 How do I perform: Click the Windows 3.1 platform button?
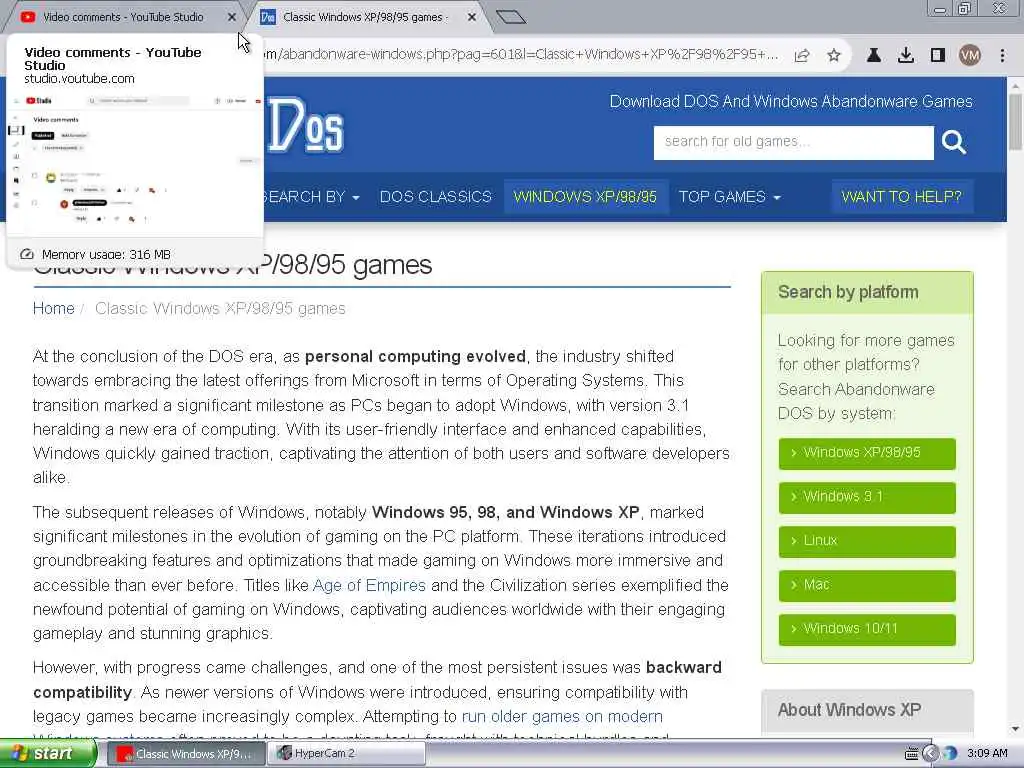click(x=867, y=497)
